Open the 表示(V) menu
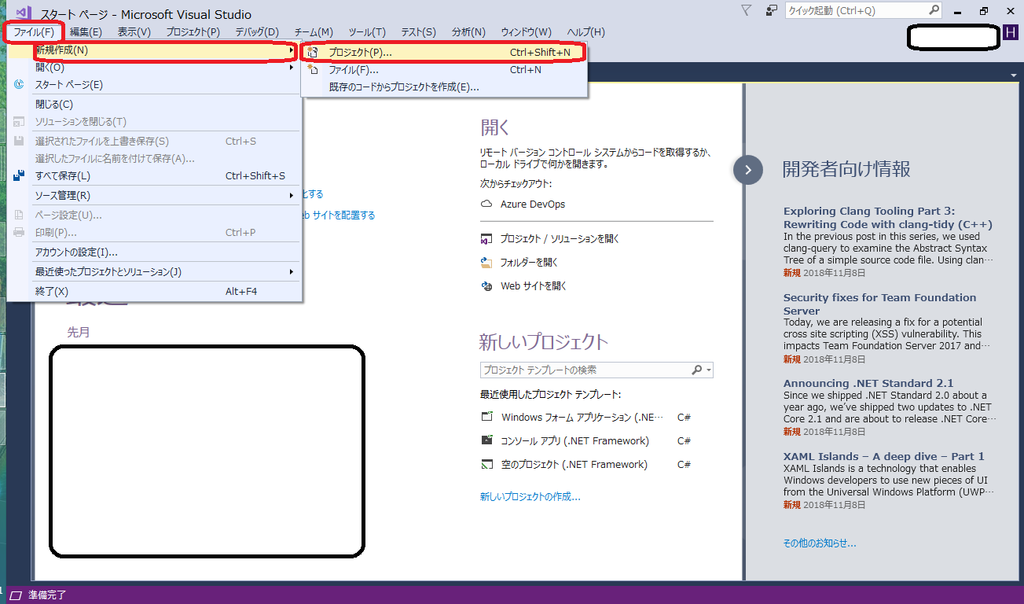 point(134,32)
